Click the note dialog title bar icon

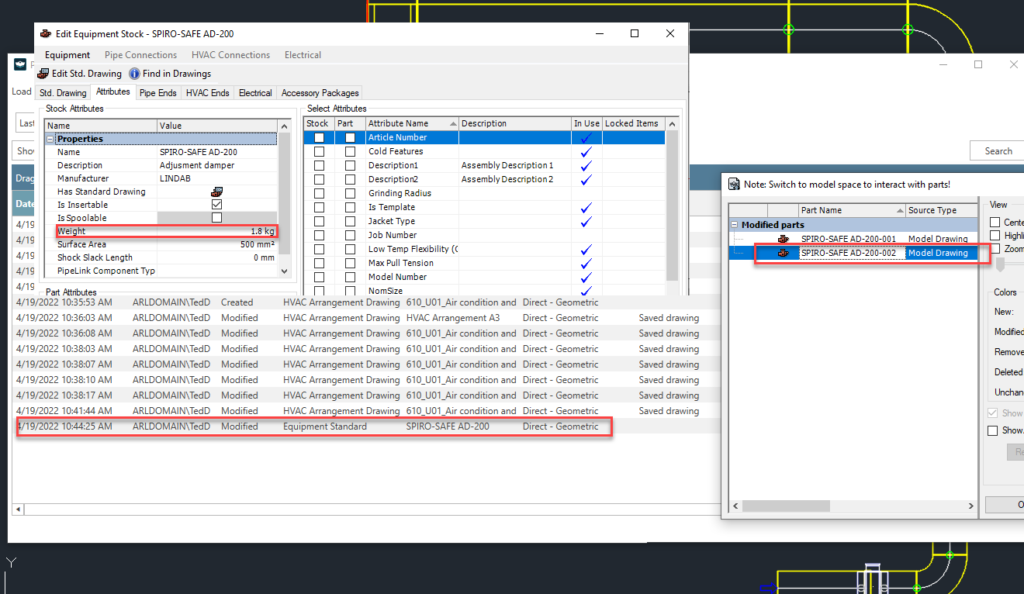point(733,184)
